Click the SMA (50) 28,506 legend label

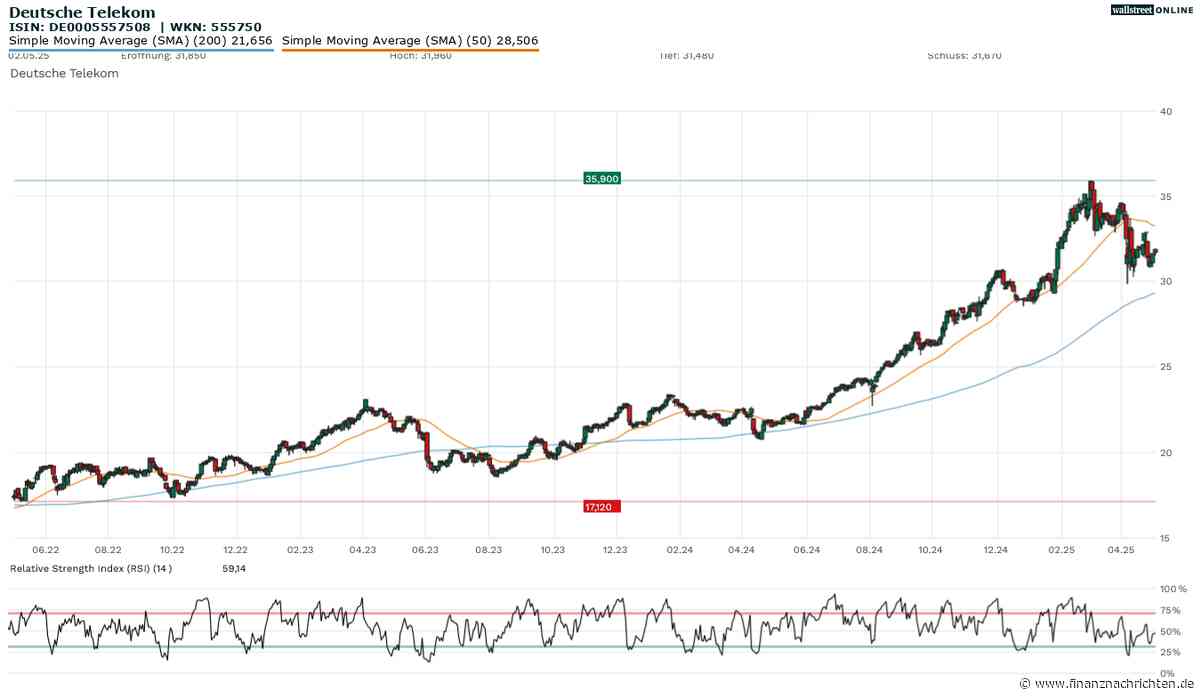click(x=410, y=41)
